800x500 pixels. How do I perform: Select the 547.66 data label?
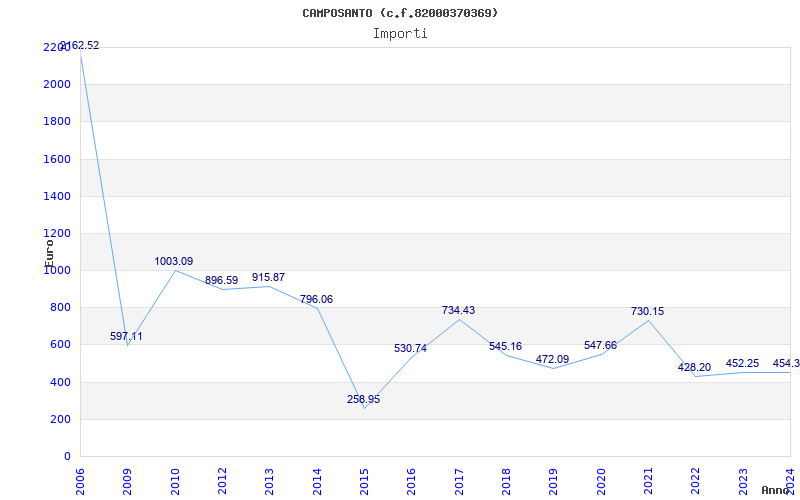pyautogui.click(x=600, y=345)
